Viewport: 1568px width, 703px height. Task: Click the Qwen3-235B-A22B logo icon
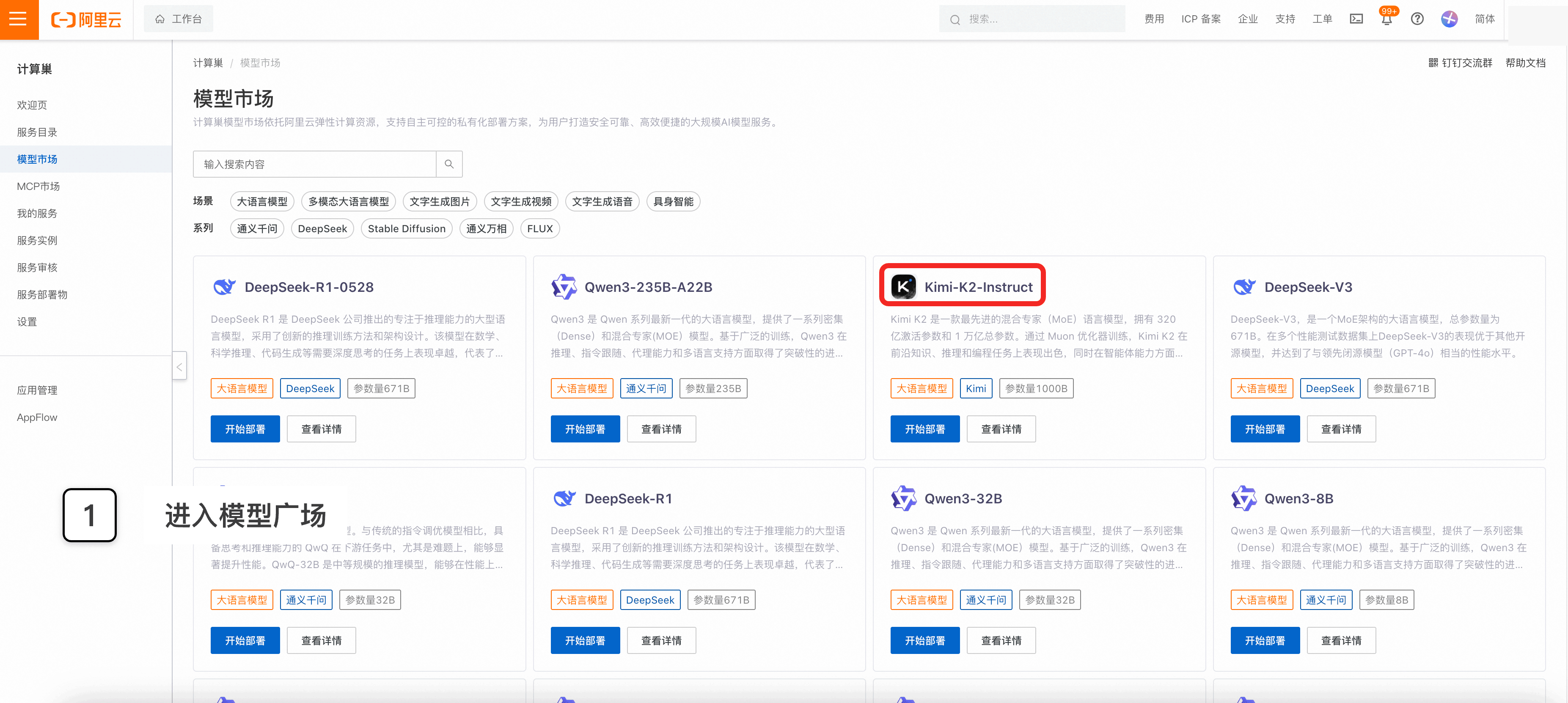(564, 287)
